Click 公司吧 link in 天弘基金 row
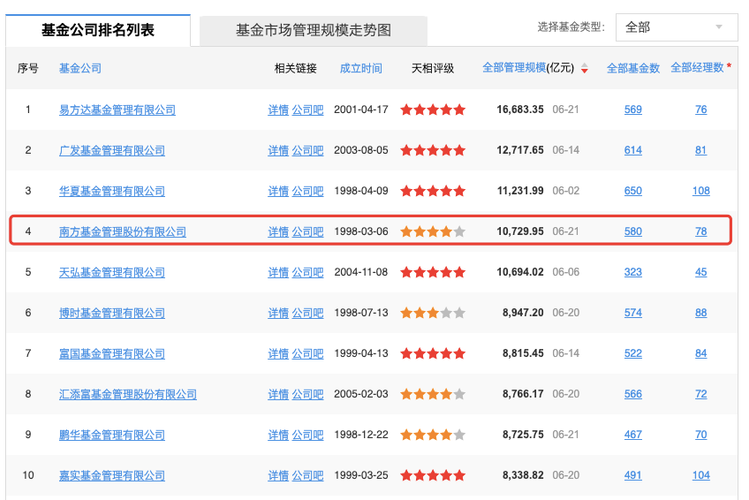Image resolution: width=749 pixels, height=500 pixels. (x=308, y=272)
